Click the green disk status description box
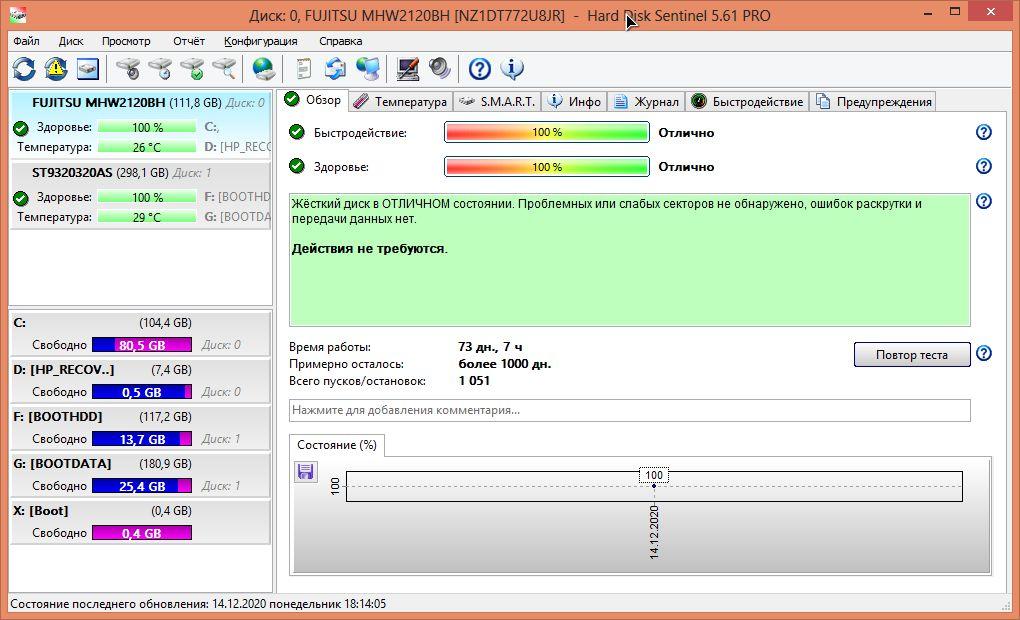 click(630, 260)
